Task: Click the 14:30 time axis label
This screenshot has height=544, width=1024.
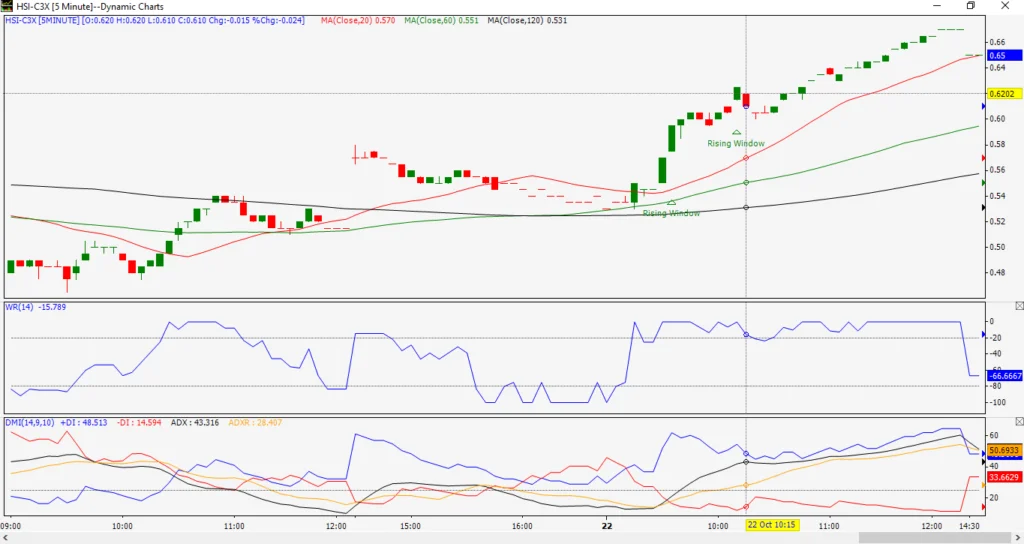Action: coord(970,526)
